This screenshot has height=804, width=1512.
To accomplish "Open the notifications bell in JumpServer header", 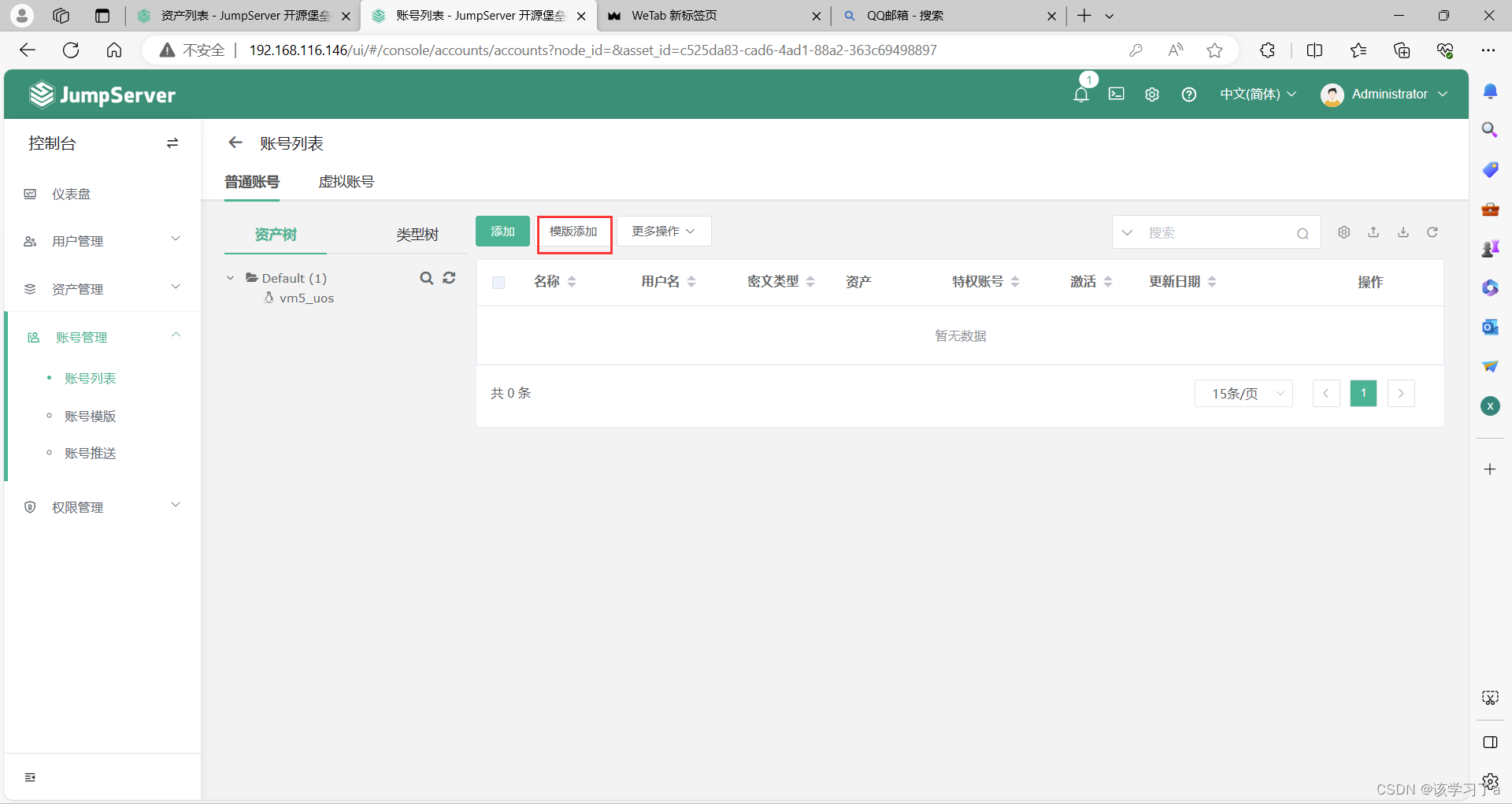I will click(1081, 94).
